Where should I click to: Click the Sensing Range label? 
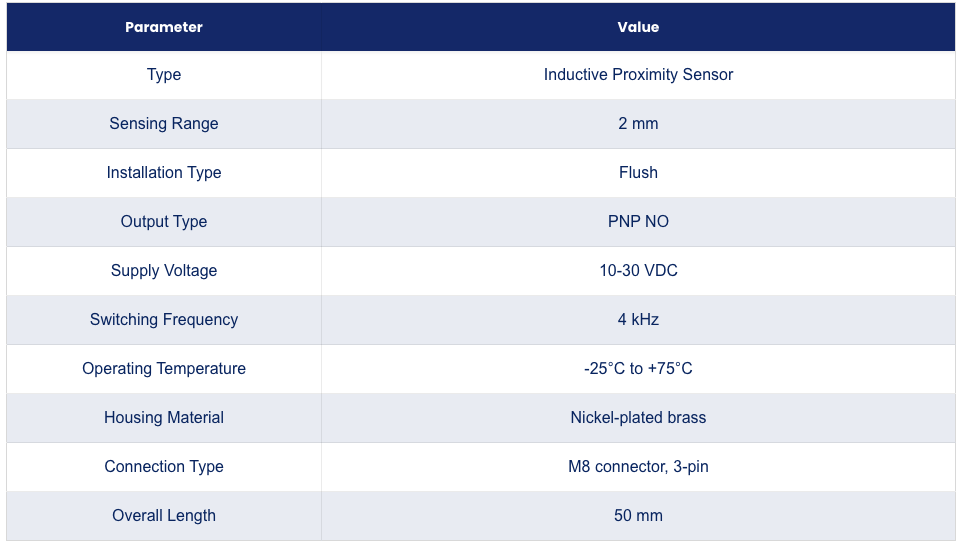[164, 124]
